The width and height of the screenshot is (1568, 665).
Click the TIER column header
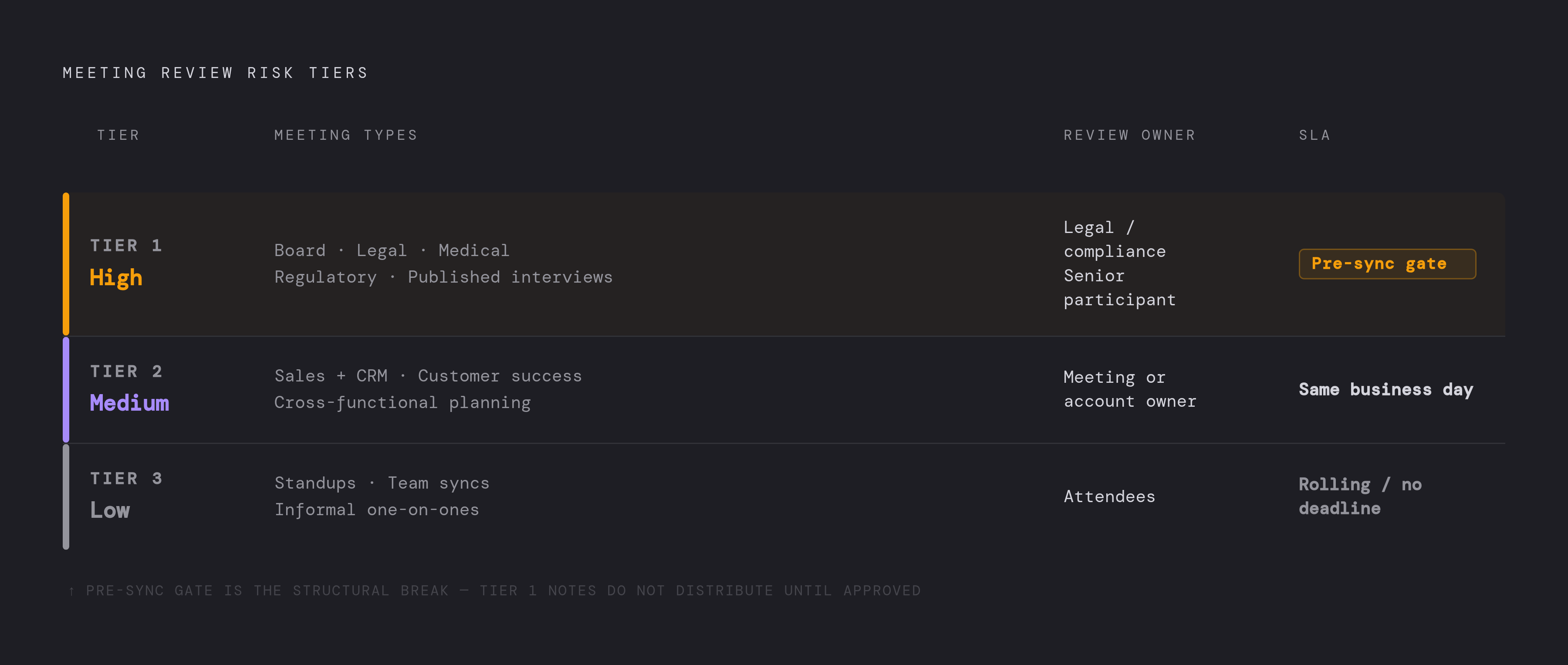coord(119,135)
